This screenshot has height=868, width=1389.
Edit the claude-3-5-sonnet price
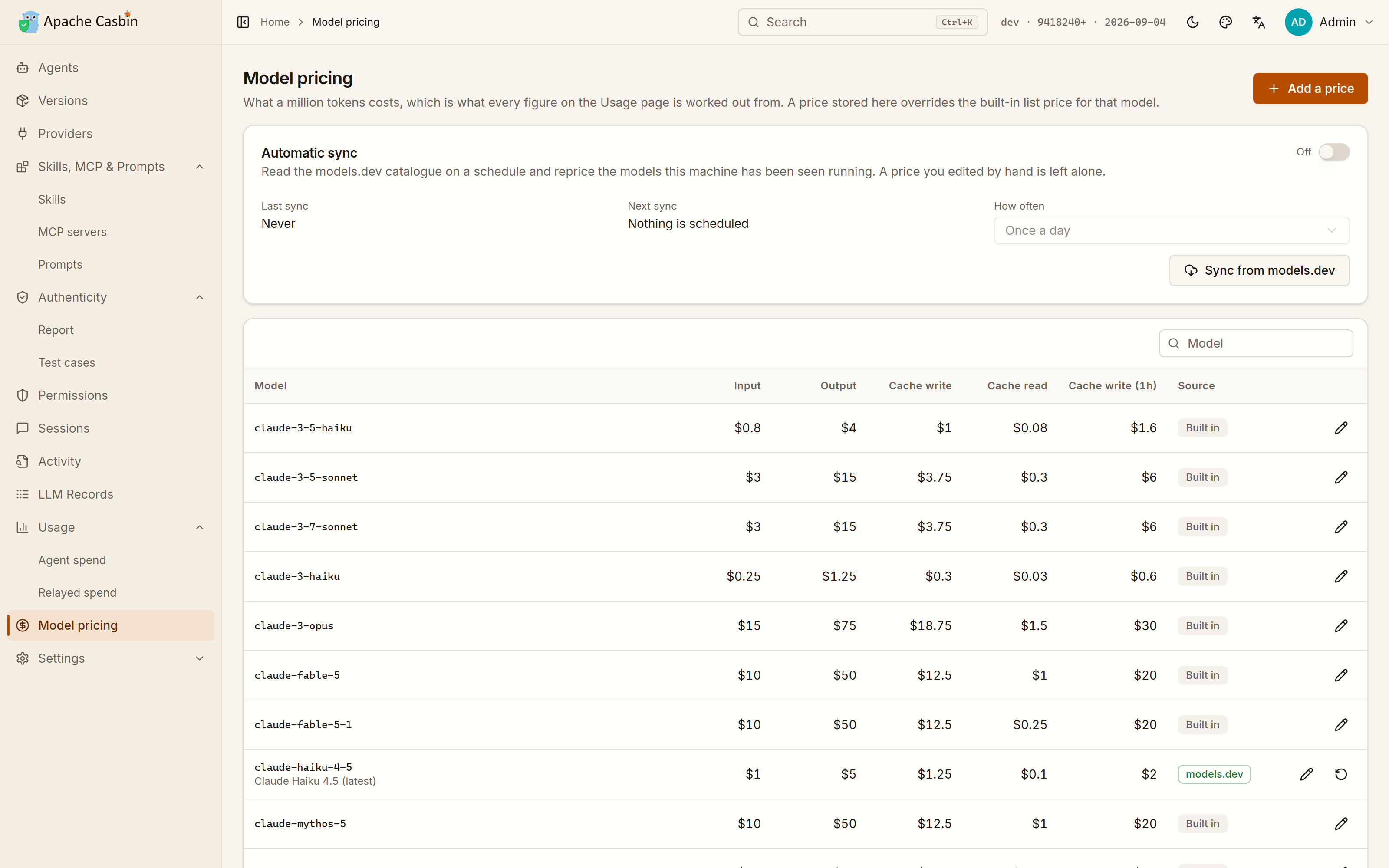(x=1341, y=477)
